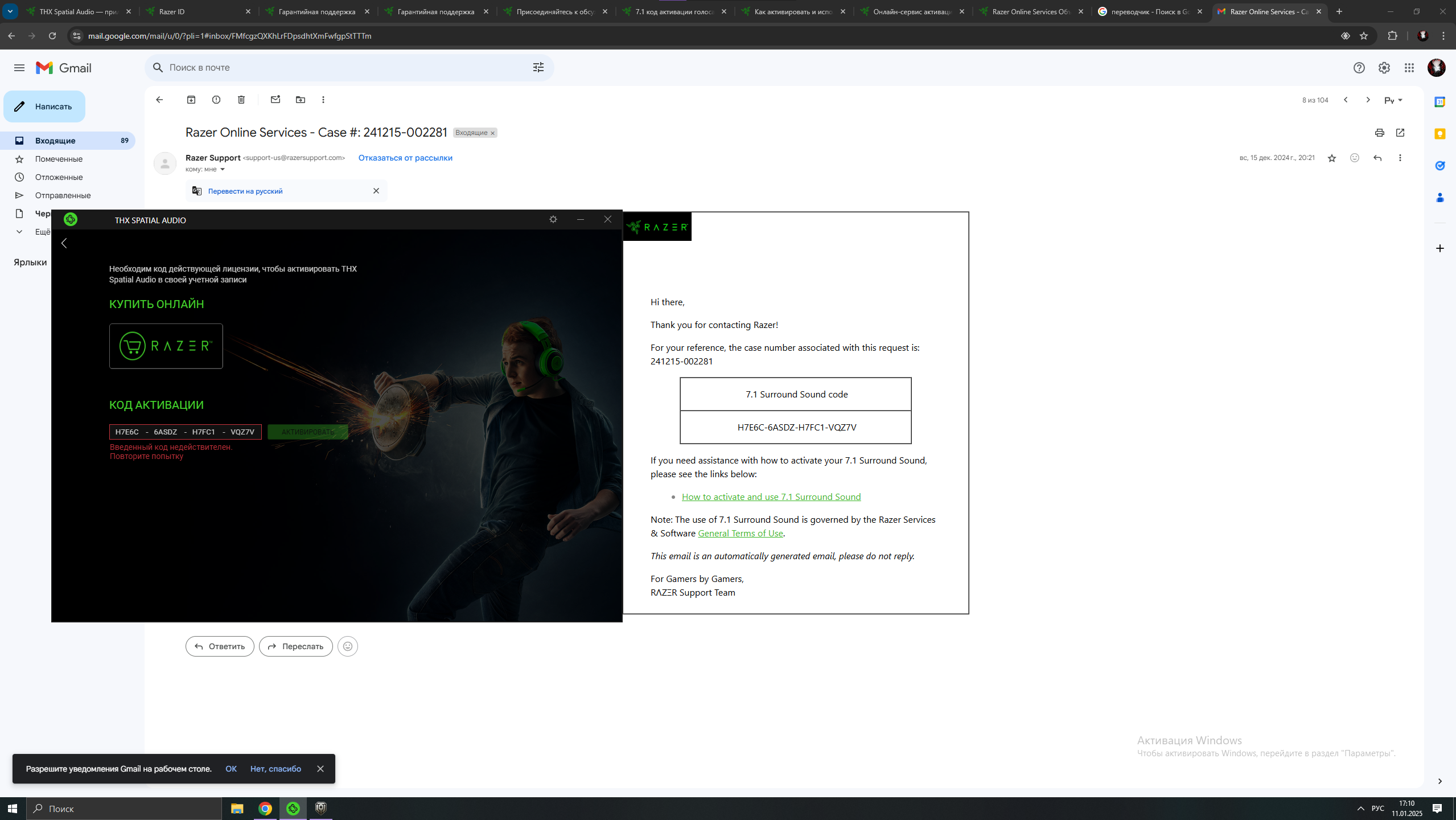Bookmark this page with star icon
Viewport: 1456px width, 820px height.
[x=1364, y=36]
